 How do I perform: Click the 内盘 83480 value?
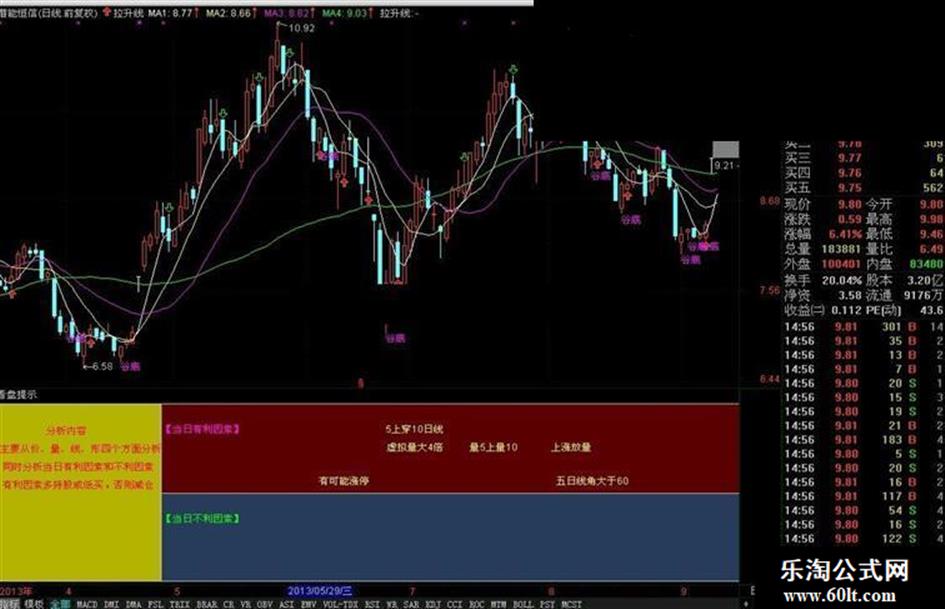(928, 264)
